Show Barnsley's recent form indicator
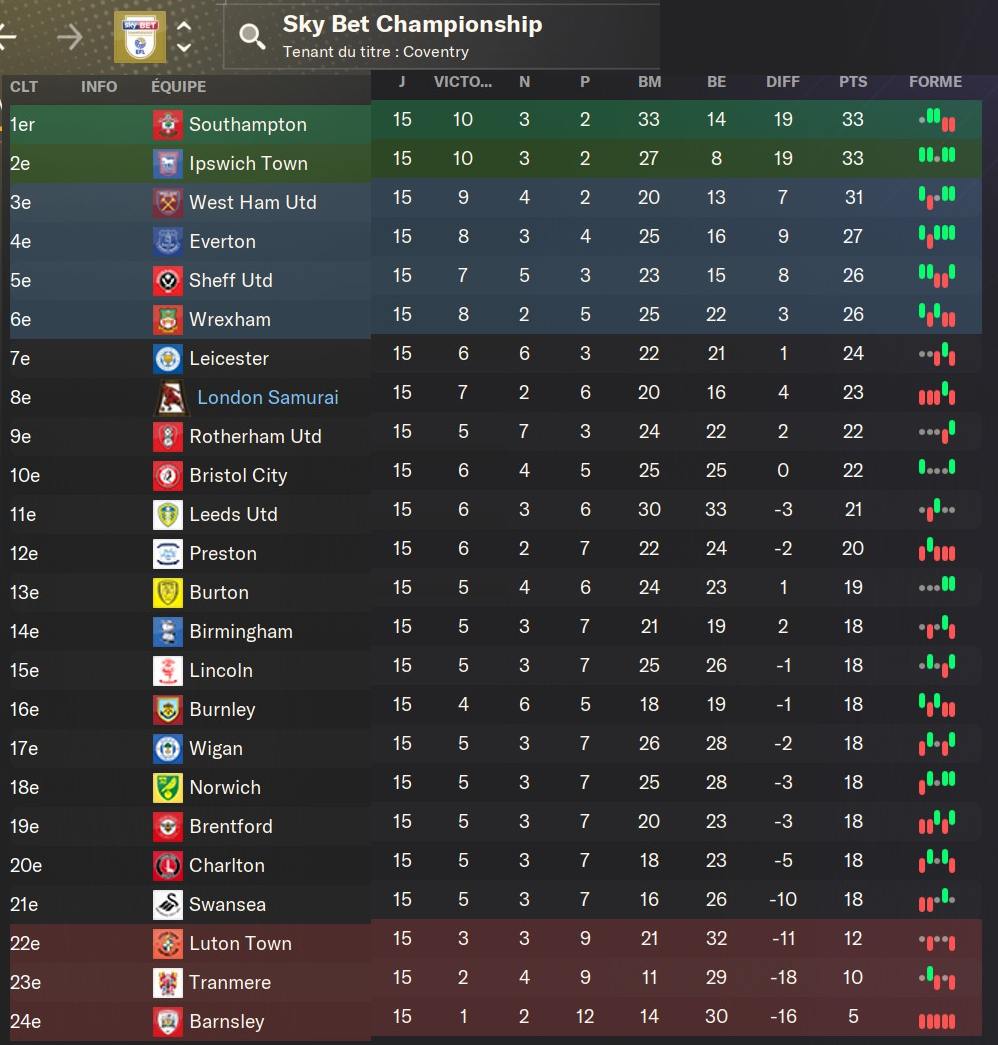The width and height of the screenshot is (998, 1045). point(936,1021)
